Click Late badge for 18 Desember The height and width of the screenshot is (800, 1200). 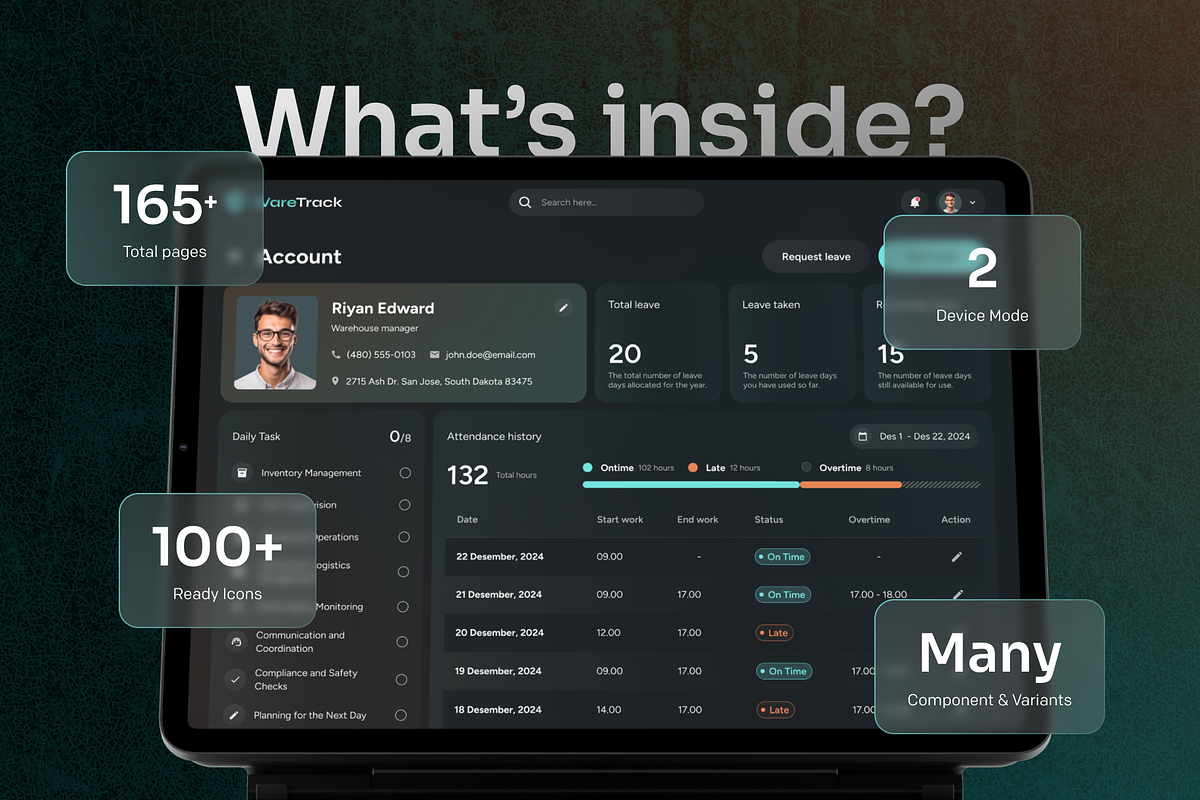coord(776,710)
